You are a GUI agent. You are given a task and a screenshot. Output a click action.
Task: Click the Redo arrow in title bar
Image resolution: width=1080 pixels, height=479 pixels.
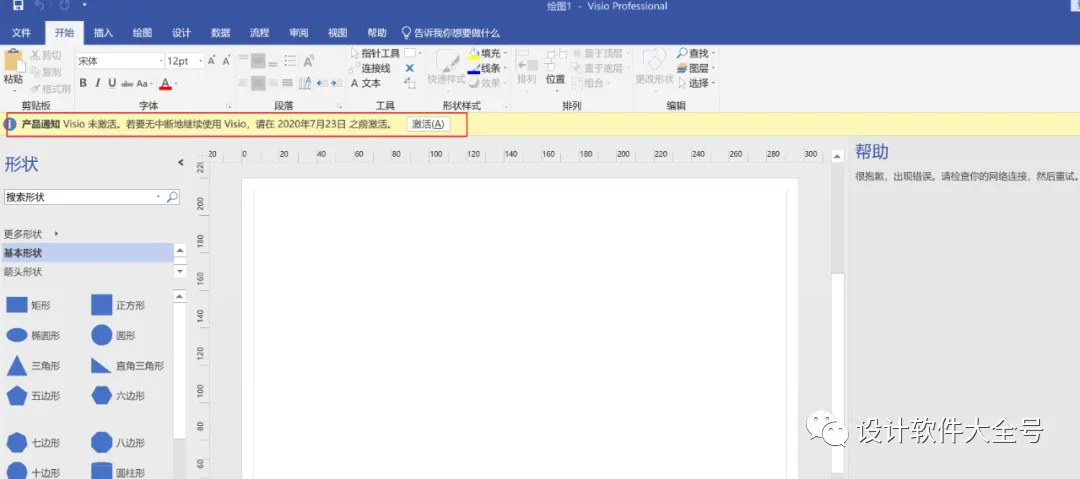tap(63, 6)
